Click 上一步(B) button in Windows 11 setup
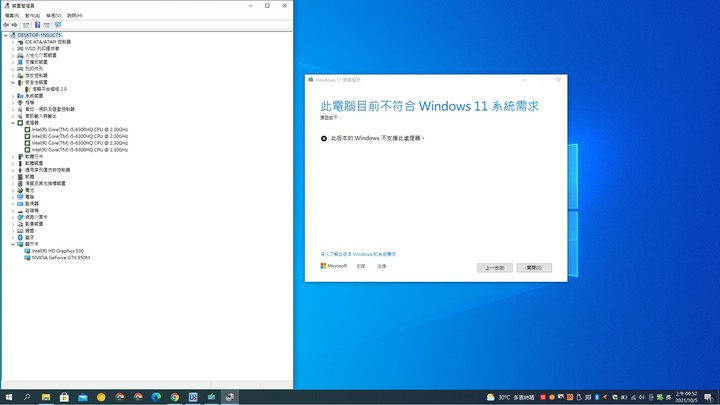 pyautogui.click(x=495, y=268)
